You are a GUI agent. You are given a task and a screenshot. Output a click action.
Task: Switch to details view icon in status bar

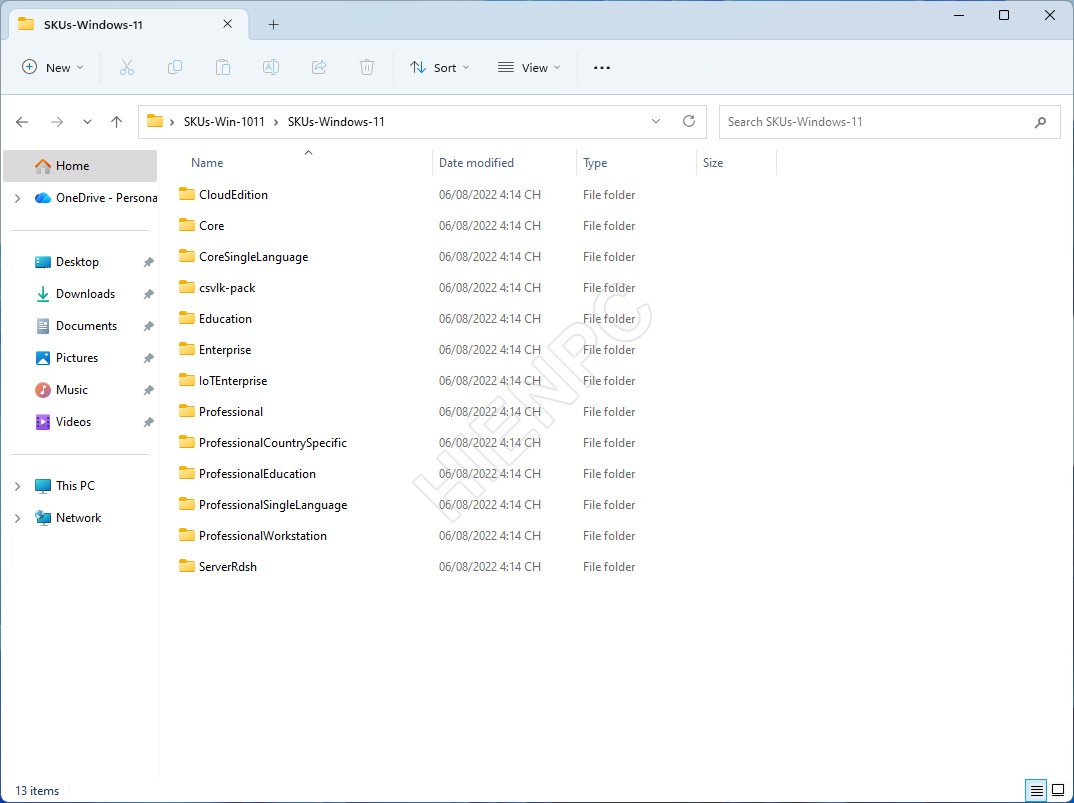click(x=1037, y=790)
